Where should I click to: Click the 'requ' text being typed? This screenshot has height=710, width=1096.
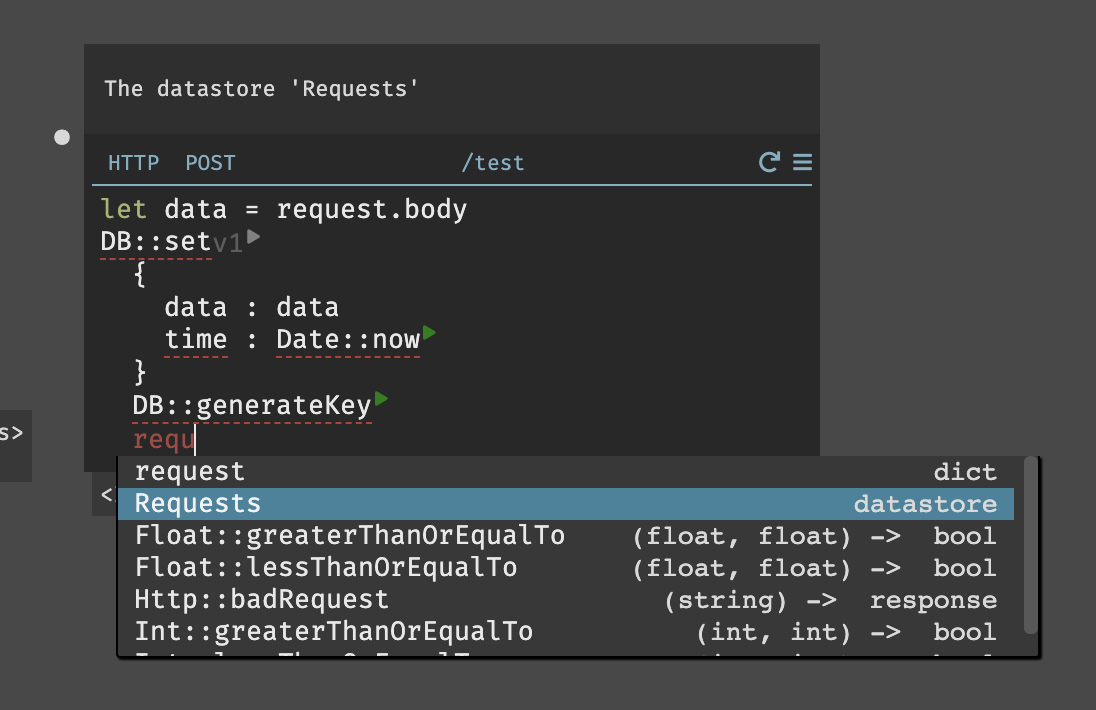click(164, 440)
